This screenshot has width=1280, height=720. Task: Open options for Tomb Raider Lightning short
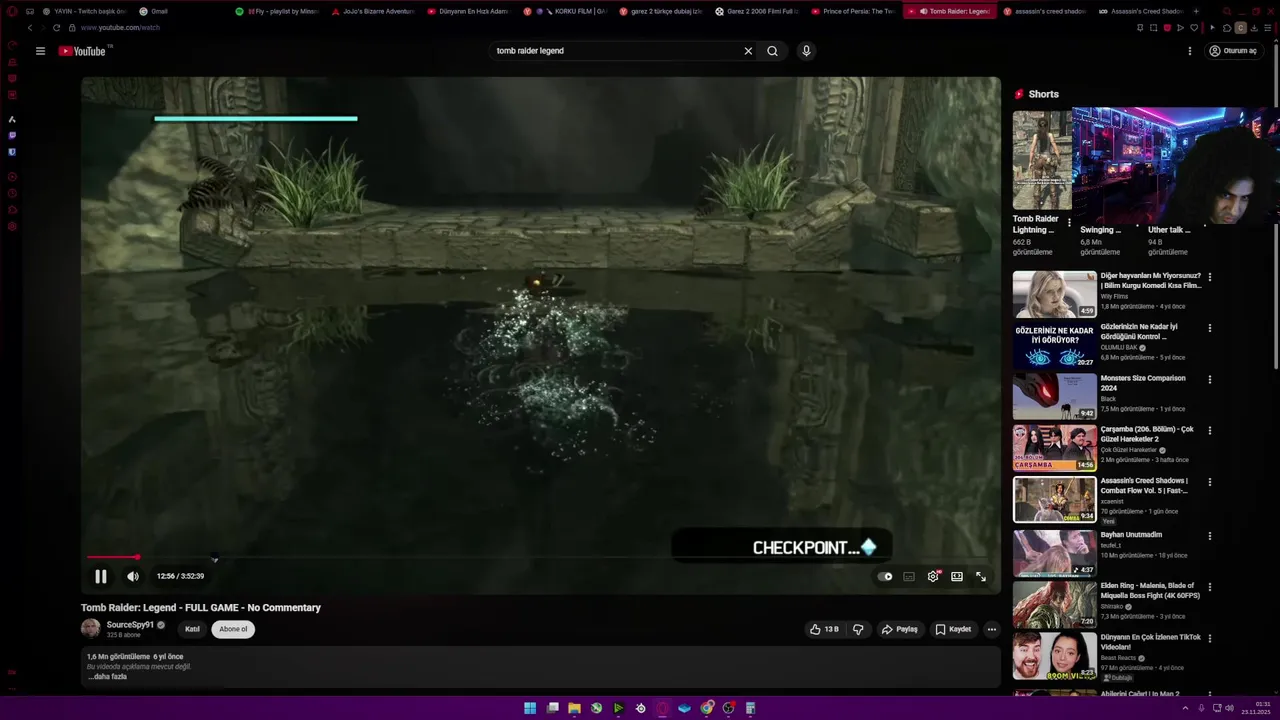1069,222
